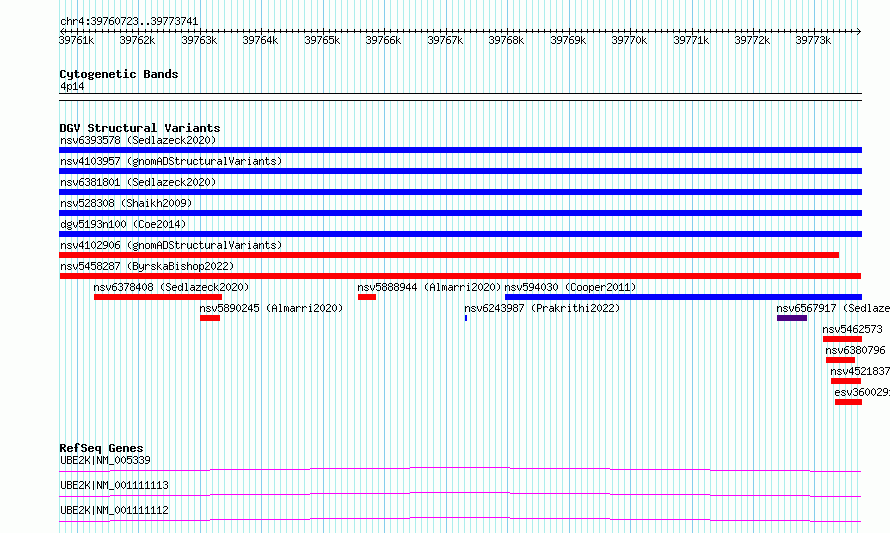Click the UBE2K|NM_001111113 gene label
Image resolution: width=890 pixels, height=533 pixels.
[x=114, y=485]
